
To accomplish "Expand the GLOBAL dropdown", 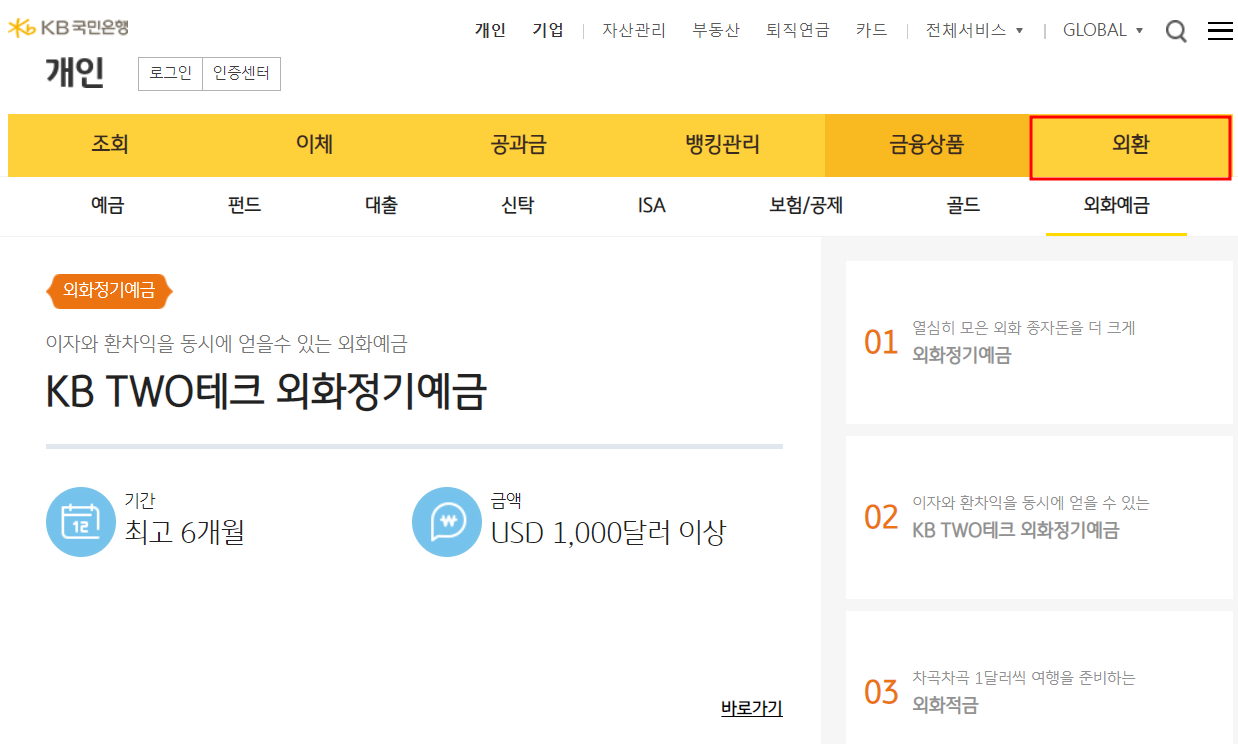I will 1103,30.
